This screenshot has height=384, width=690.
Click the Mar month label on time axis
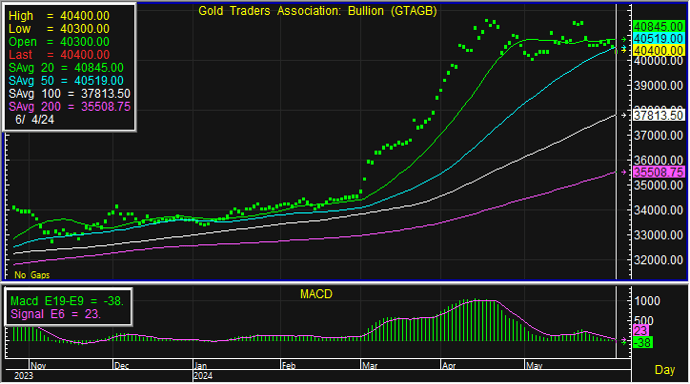pyautogui.click(x=370, y=366)
